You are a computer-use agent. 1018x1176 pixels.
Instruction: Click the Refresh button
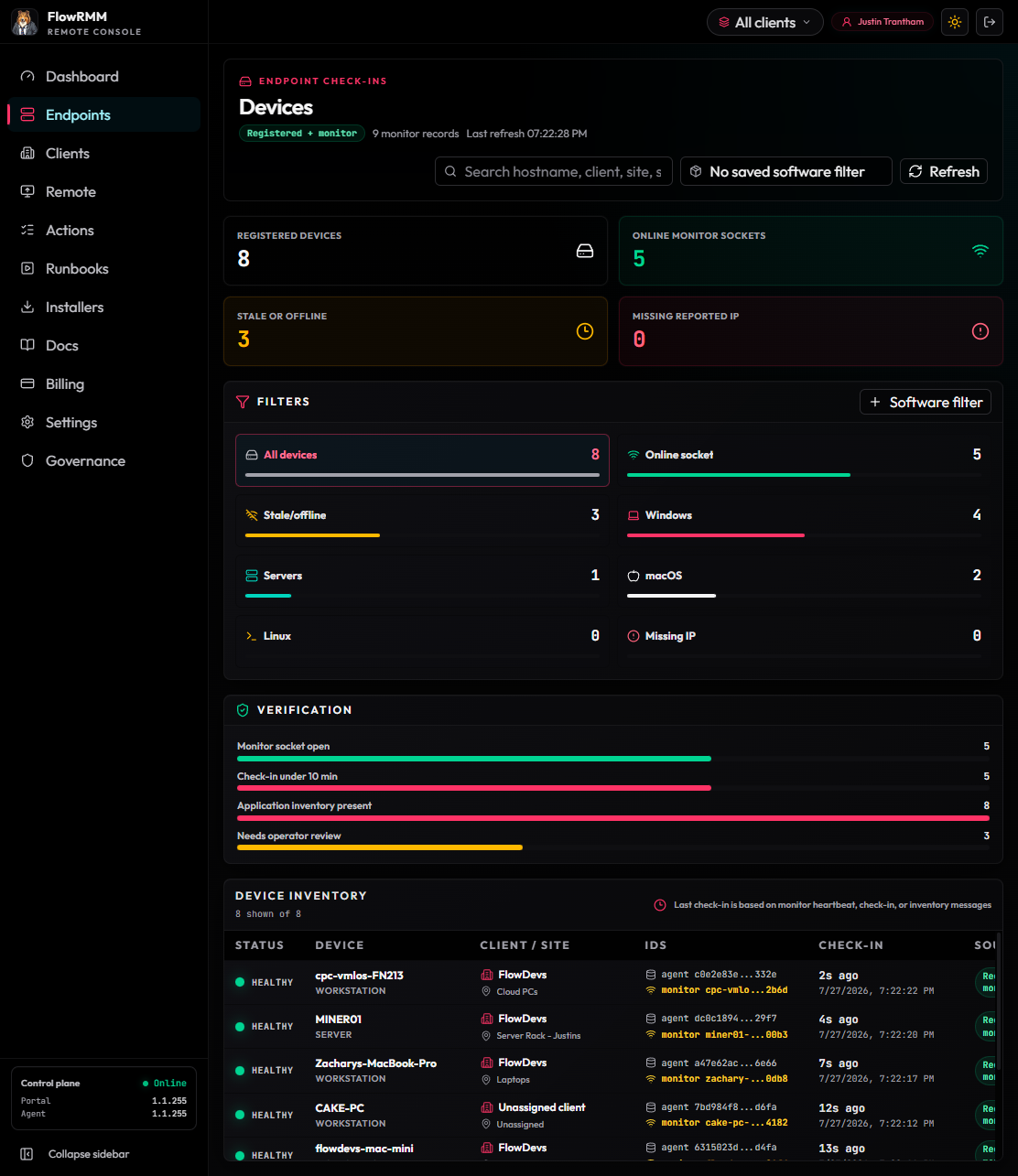pos(944,171)
